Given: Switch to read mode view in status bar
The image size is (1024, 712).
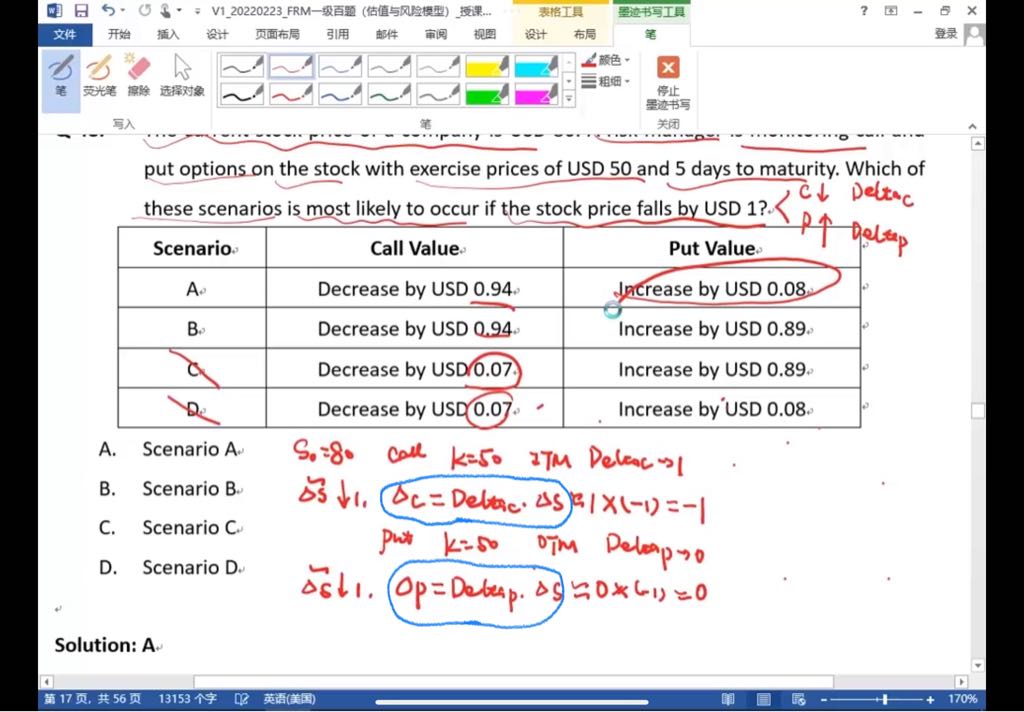Looking at the screenshot, I should click(727, 699).
